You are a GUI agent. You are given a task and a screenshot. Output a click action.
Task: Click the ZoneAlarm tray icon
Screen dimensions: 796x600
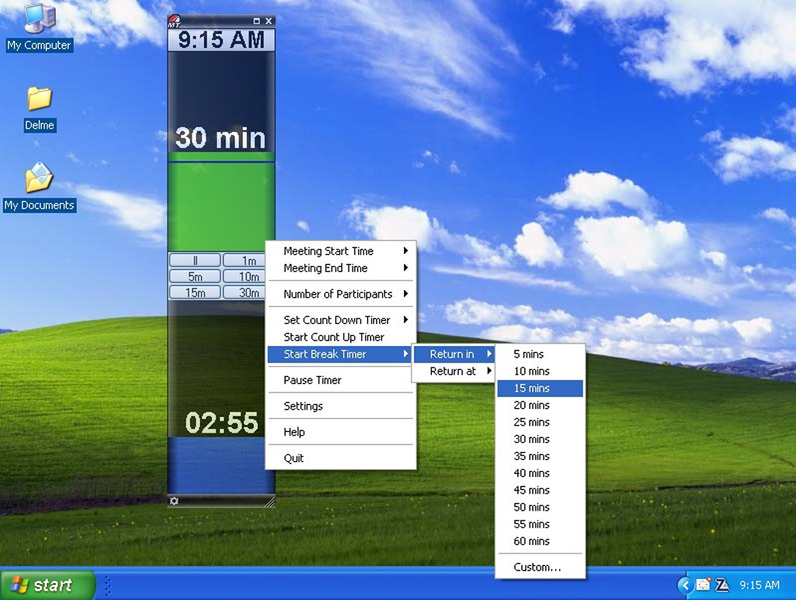722,585
